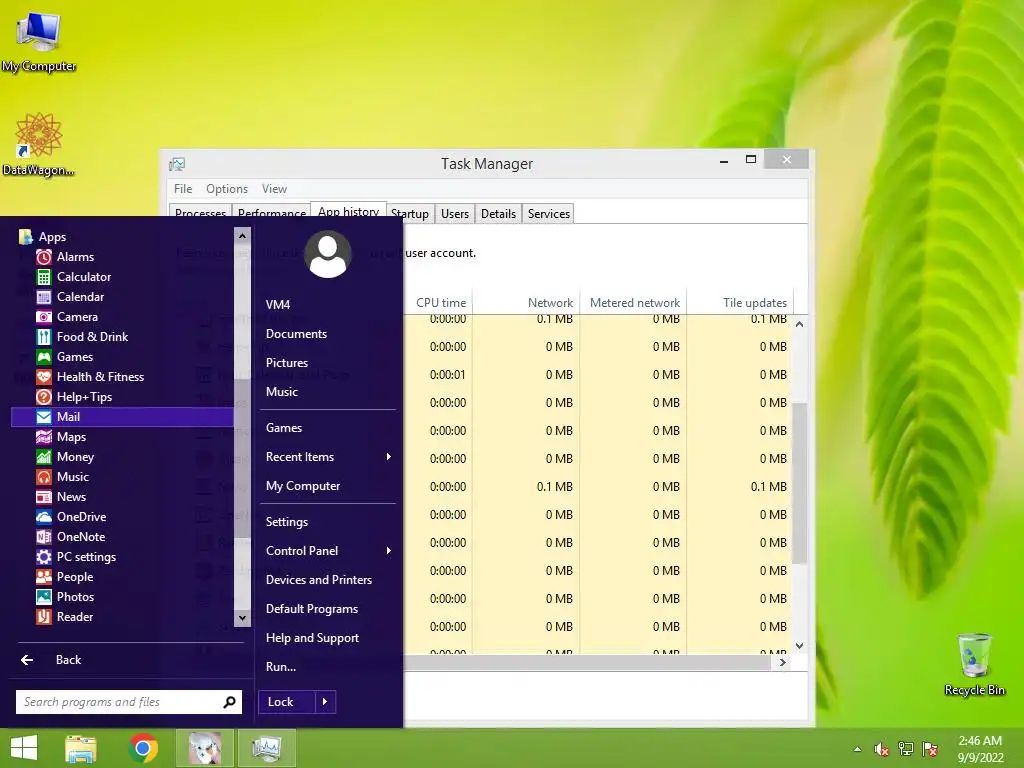Open File Explorer on the taskbar
This screenshot has height=768, width=1024.
[80, 748]
